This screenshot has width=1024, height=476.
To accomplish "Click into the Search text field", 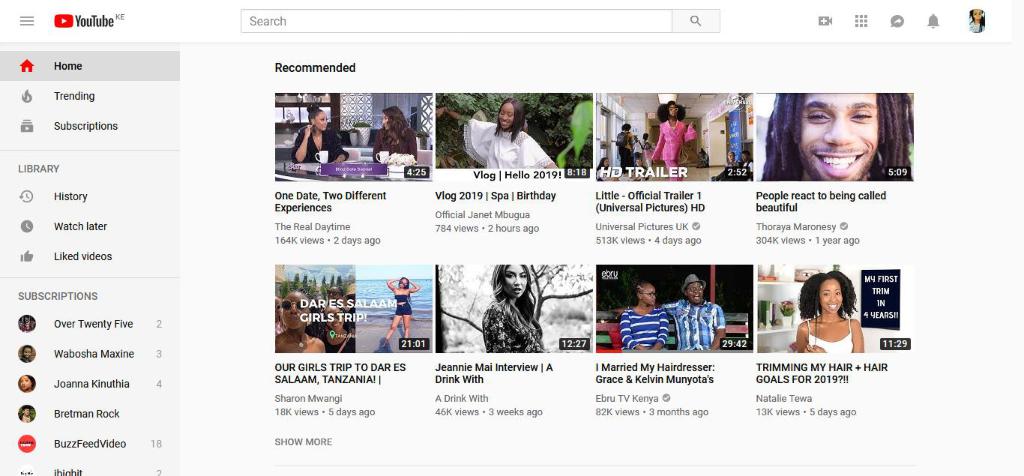I will 456,21.
